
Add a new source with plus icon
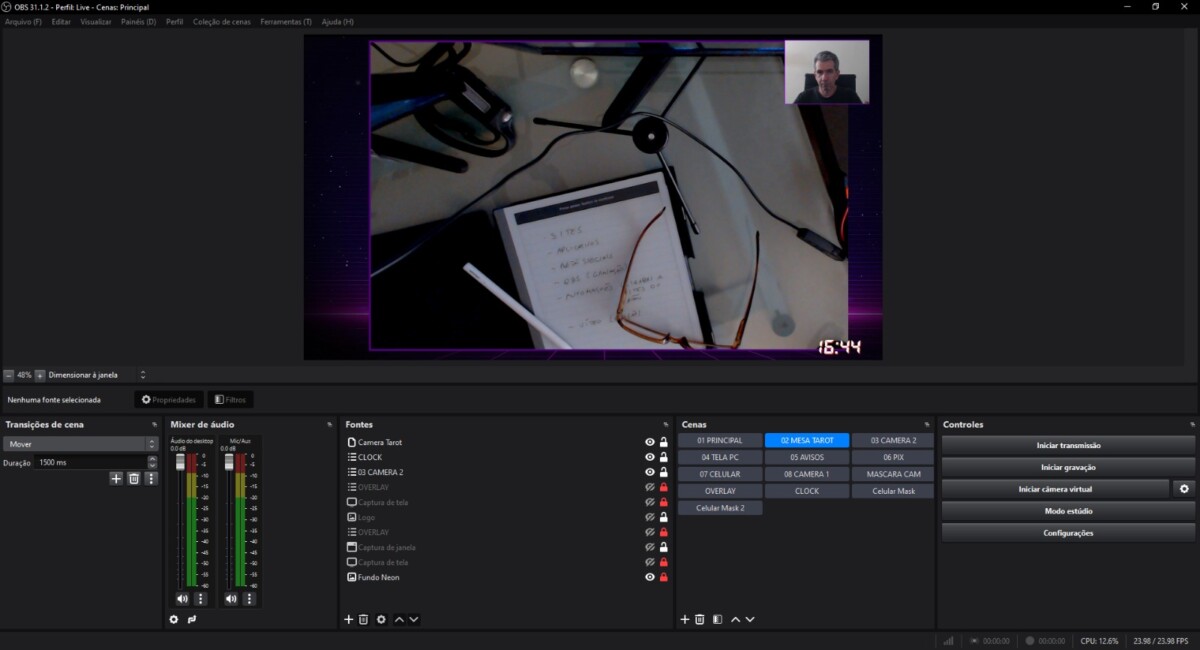tap(349, 620)
